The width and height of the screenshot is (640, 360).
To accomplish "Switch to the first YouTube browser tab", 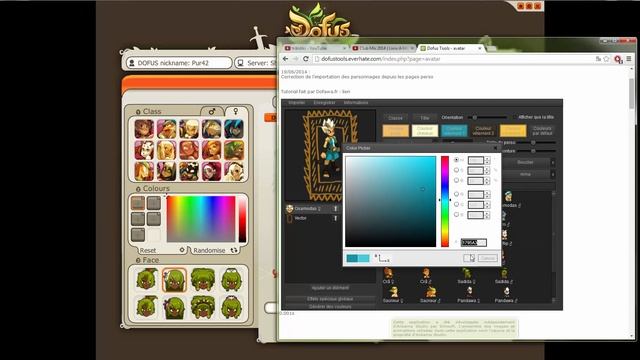I will (x=316, y=48).
